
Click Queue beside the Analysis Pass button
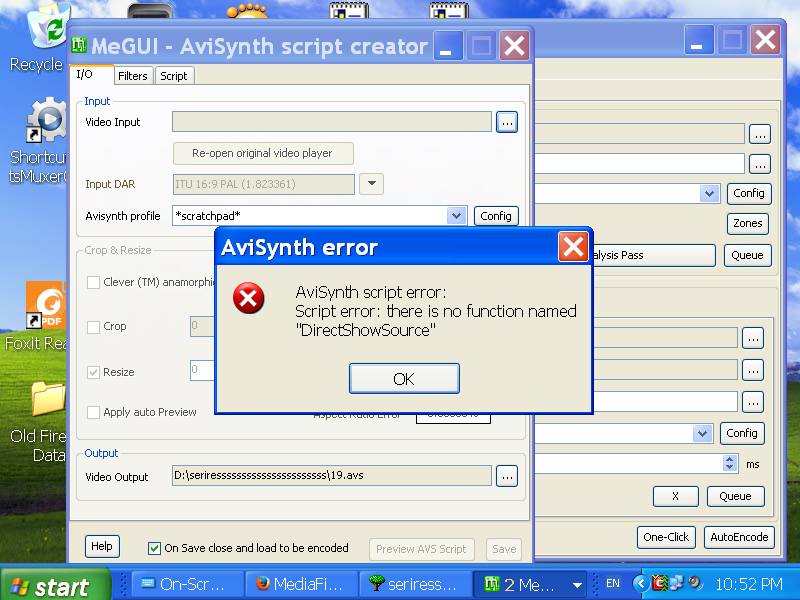click(x=747, y=255)
